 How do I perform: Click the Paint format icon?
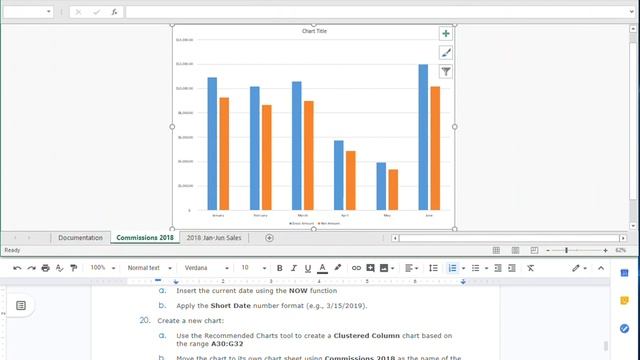[73, 268]
